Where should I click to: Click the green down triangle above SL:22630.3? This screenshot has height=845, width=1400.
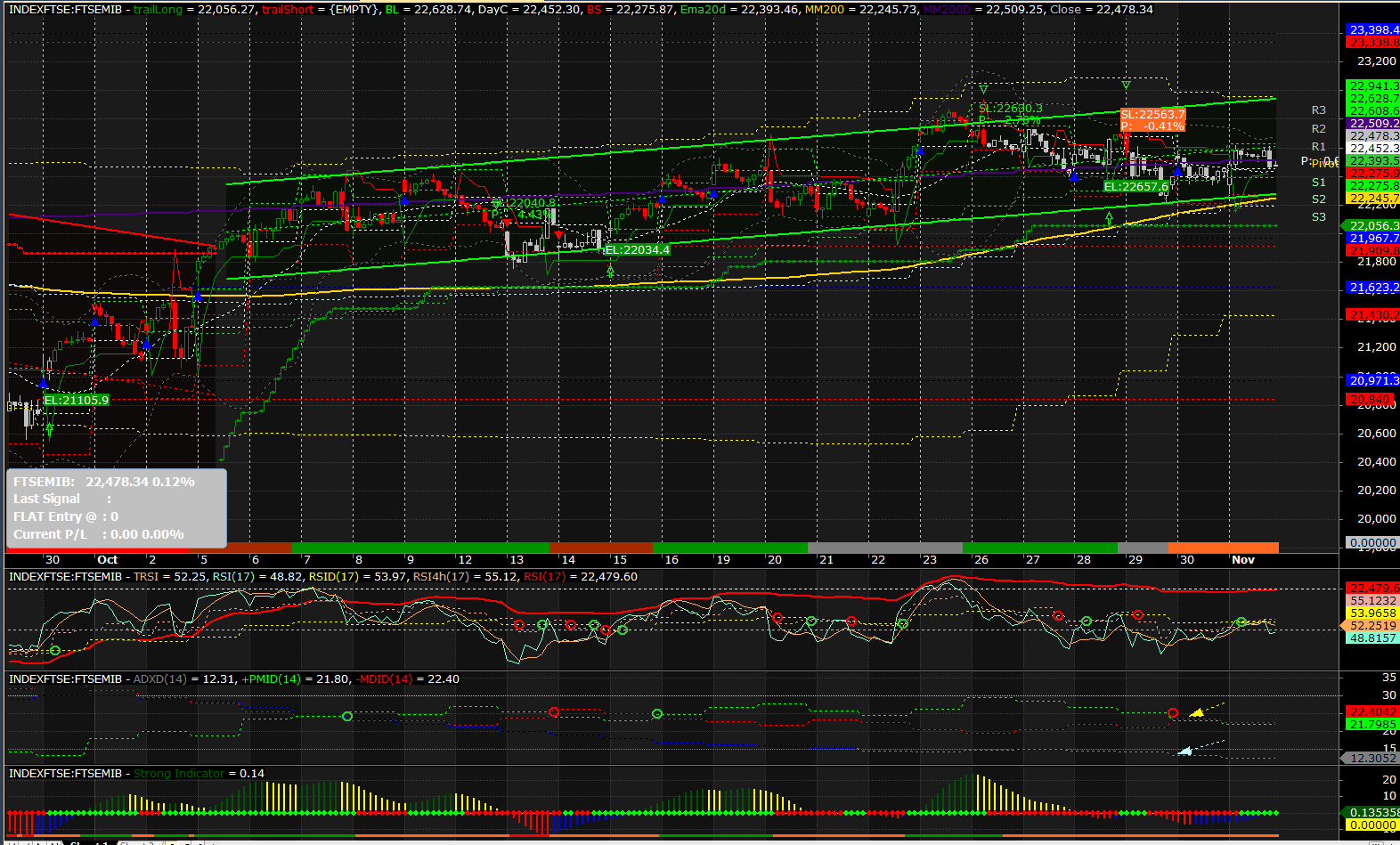pos(983,90)
